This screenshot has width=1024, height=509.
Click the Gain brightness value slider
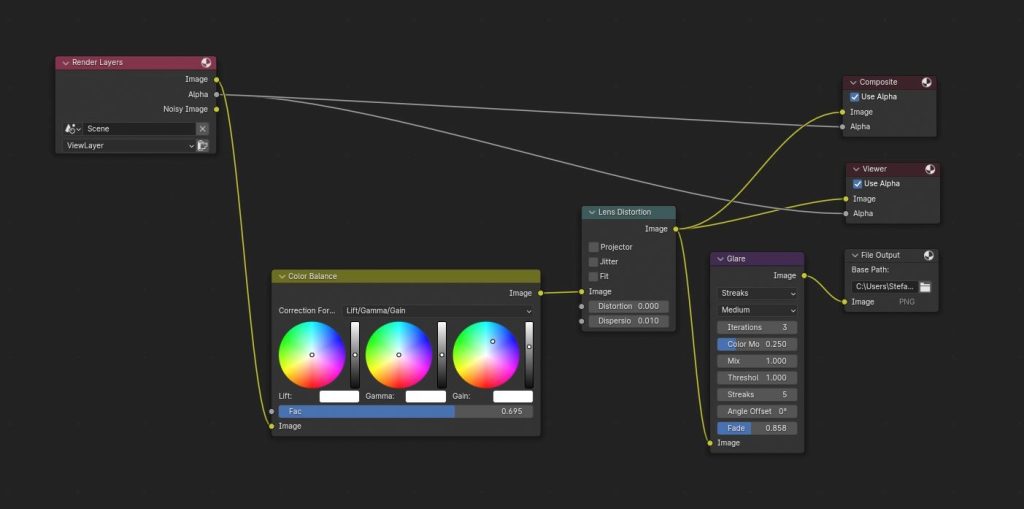tap(529, 355)
